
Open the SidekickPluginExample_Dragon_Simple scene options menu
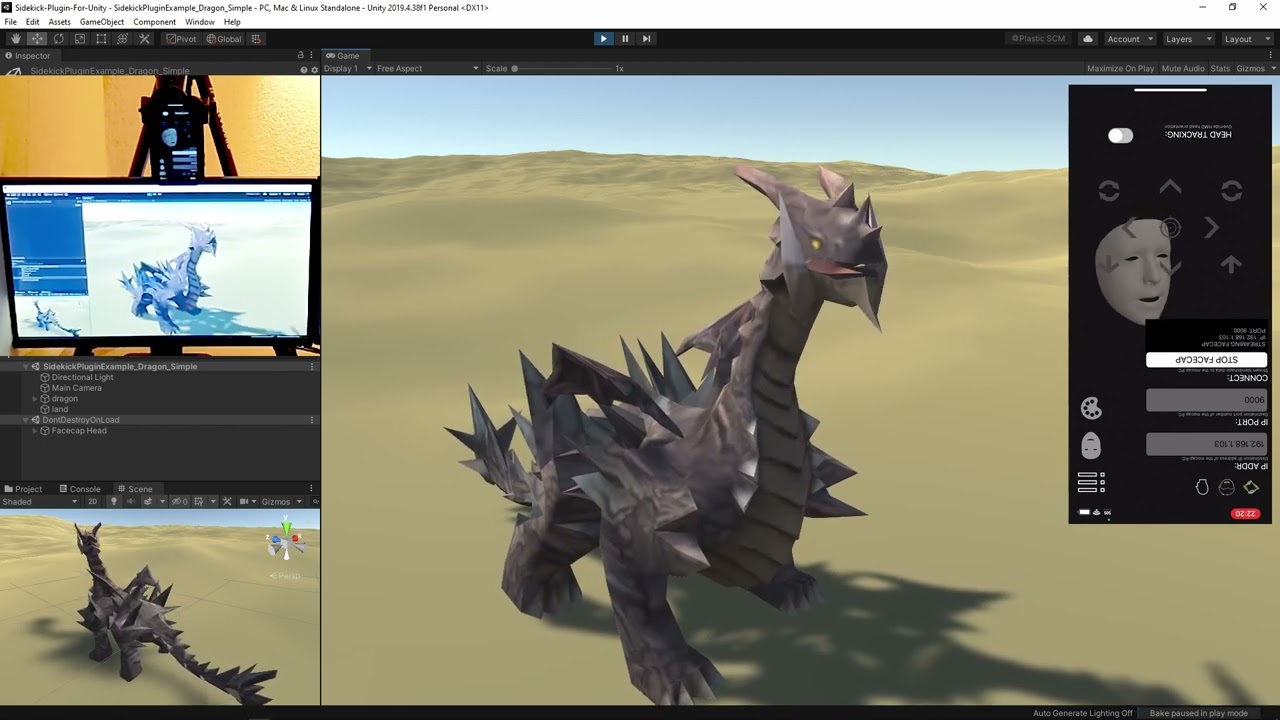tap(312, 367)
